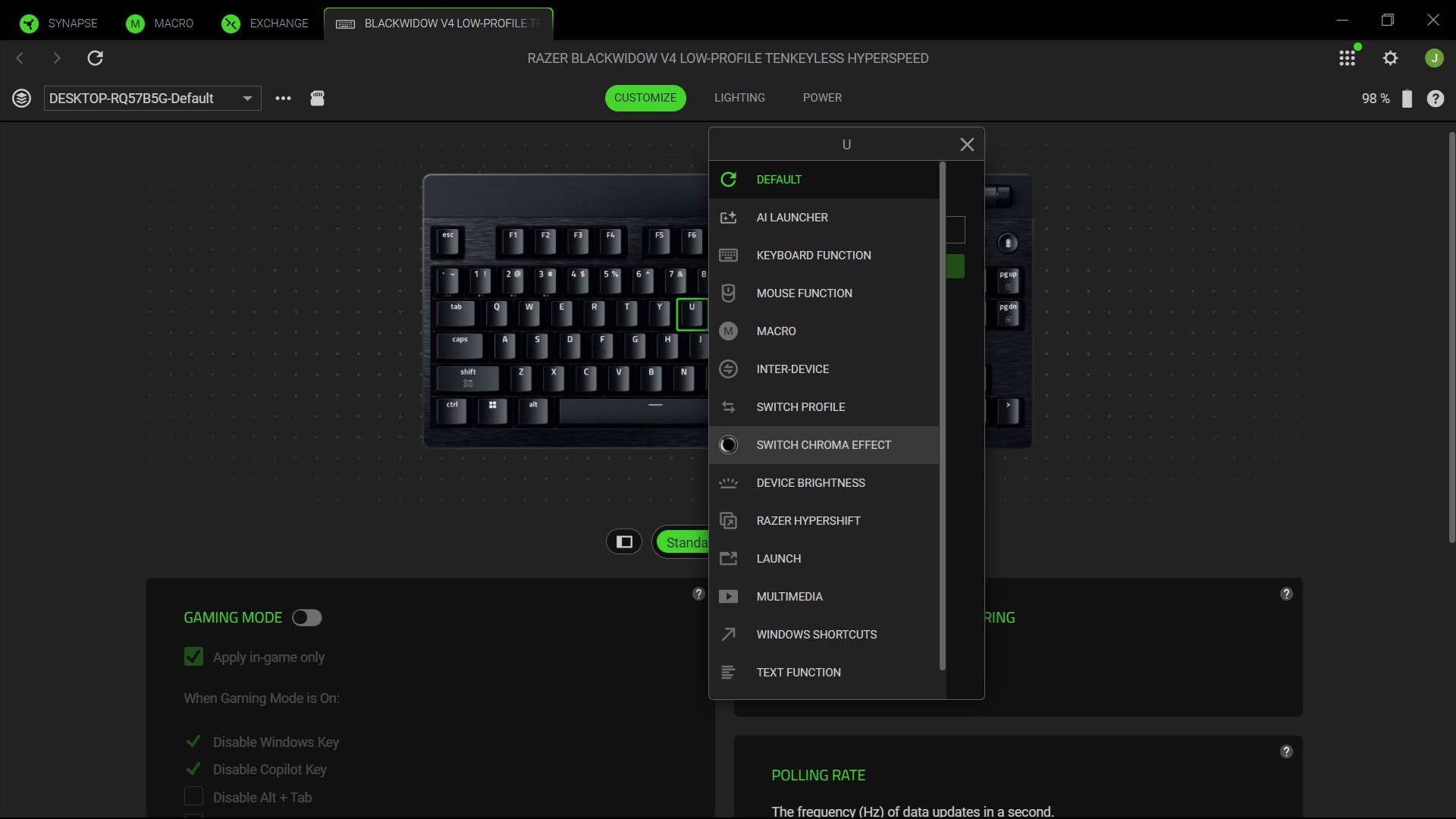The width and height of the screenshot is (1456, 819).
Task: Select Device Brightness option
Action: pyautogui.click(x=824, y=483)
